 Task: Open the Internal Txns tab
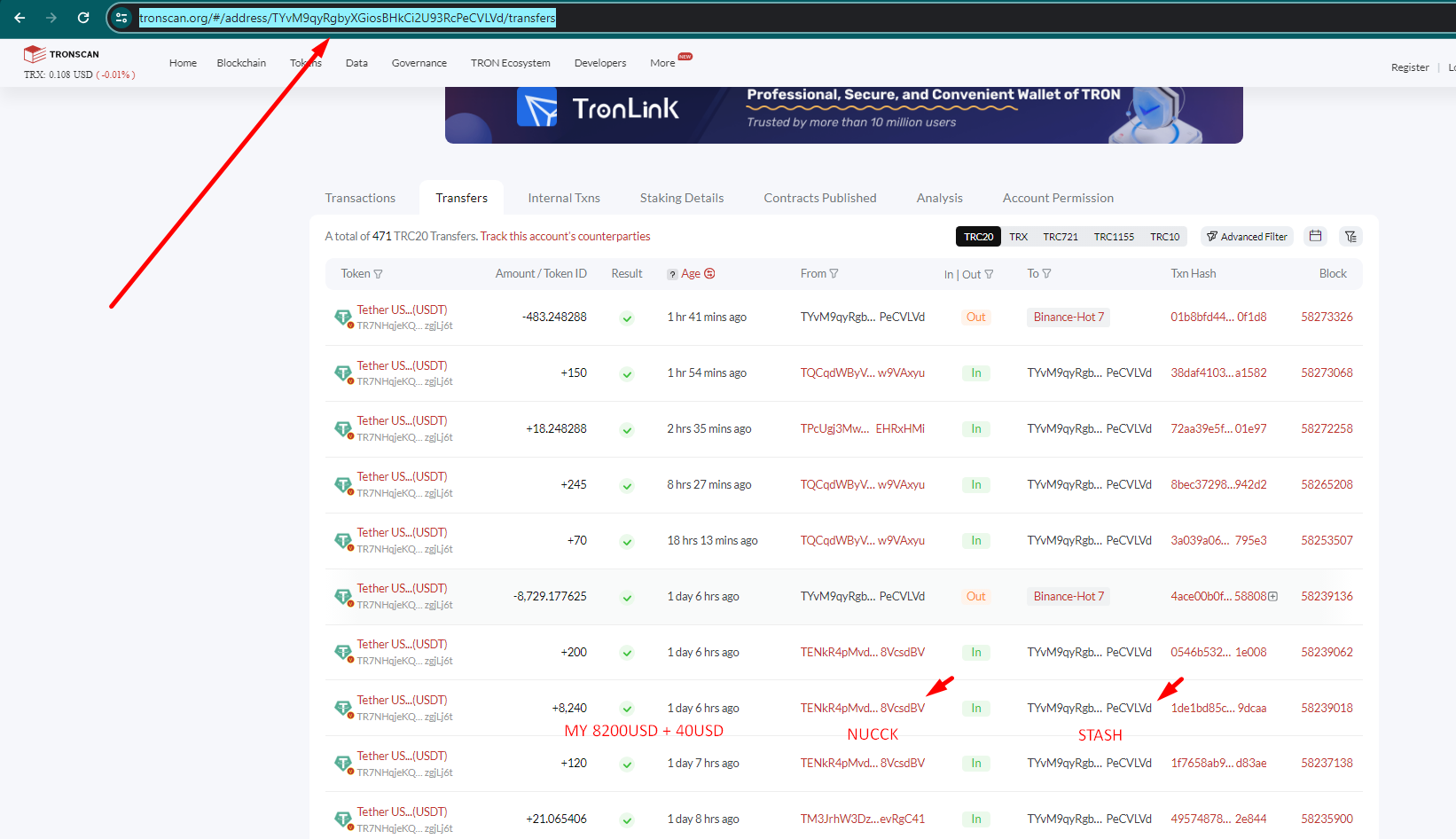[564, 198]
